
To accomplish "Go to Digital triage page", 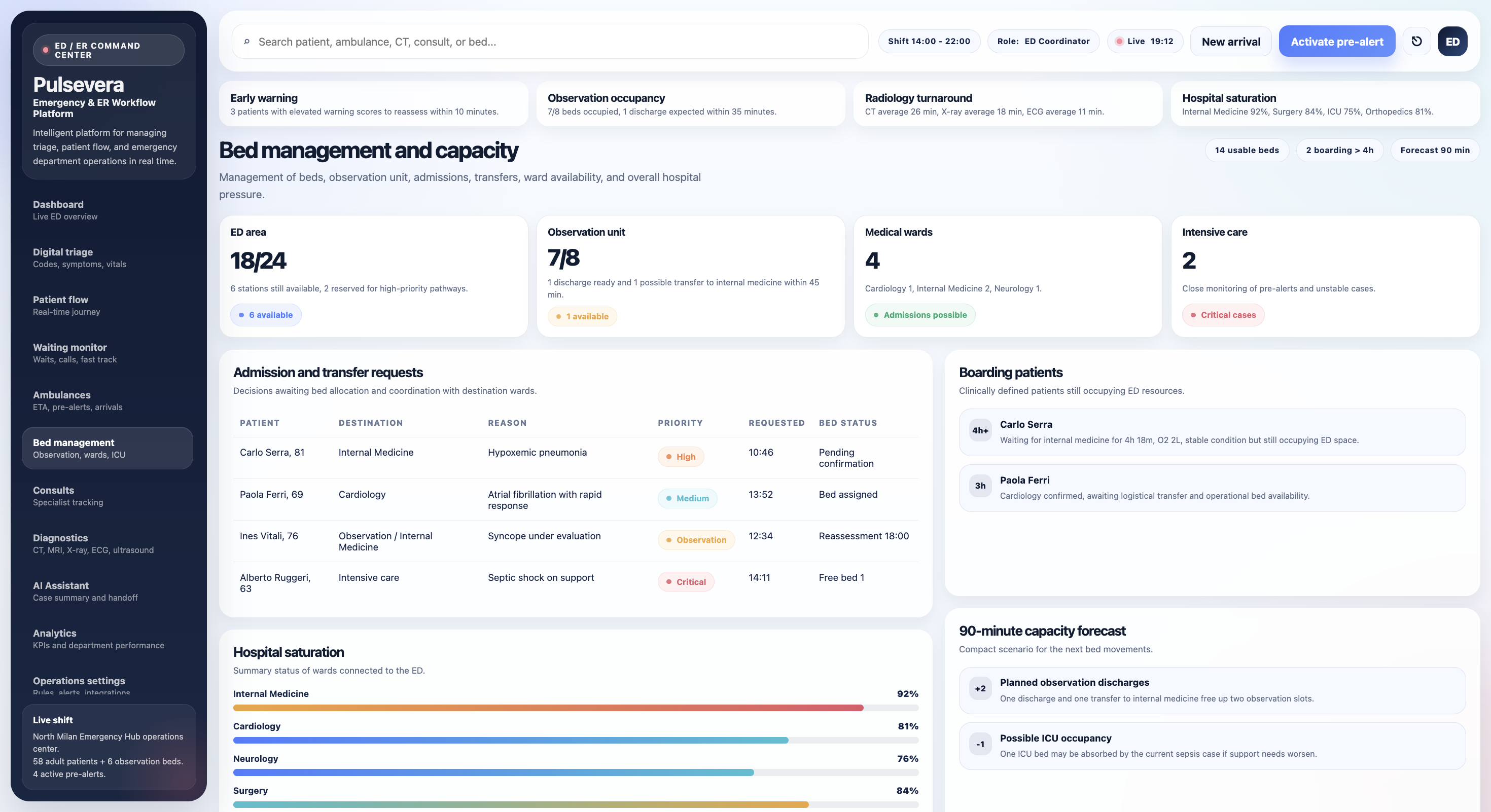I will [x=107, y=258].
